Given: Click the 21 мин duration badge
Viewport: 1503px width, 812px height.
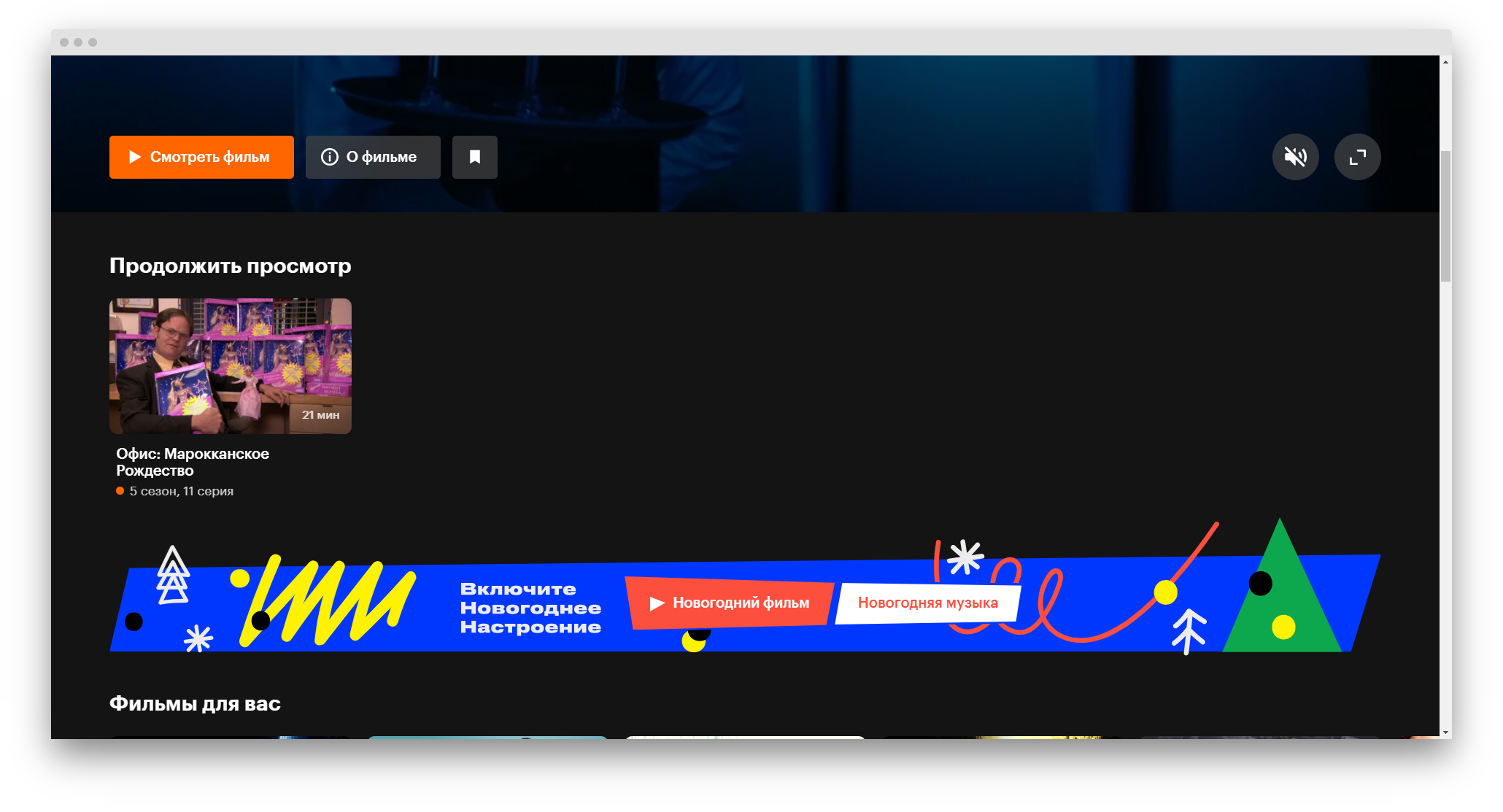Looking at the screenshot, I should [x=321, y=414].
